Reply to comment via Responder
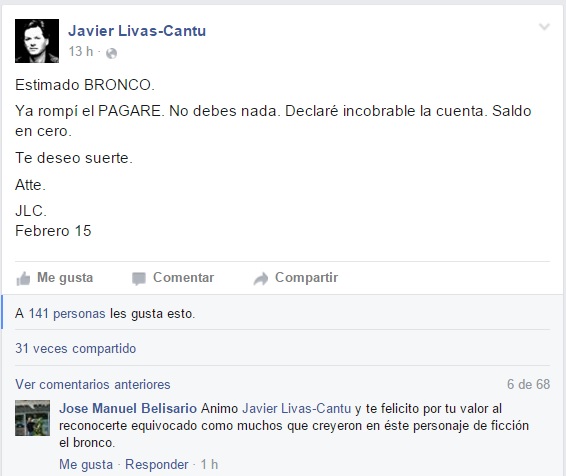The image size is (566, 476). (x=157, y=464)
